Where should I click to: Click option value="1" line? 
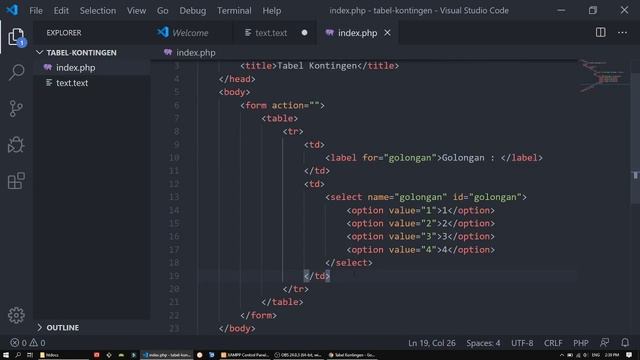click(420, 210)
